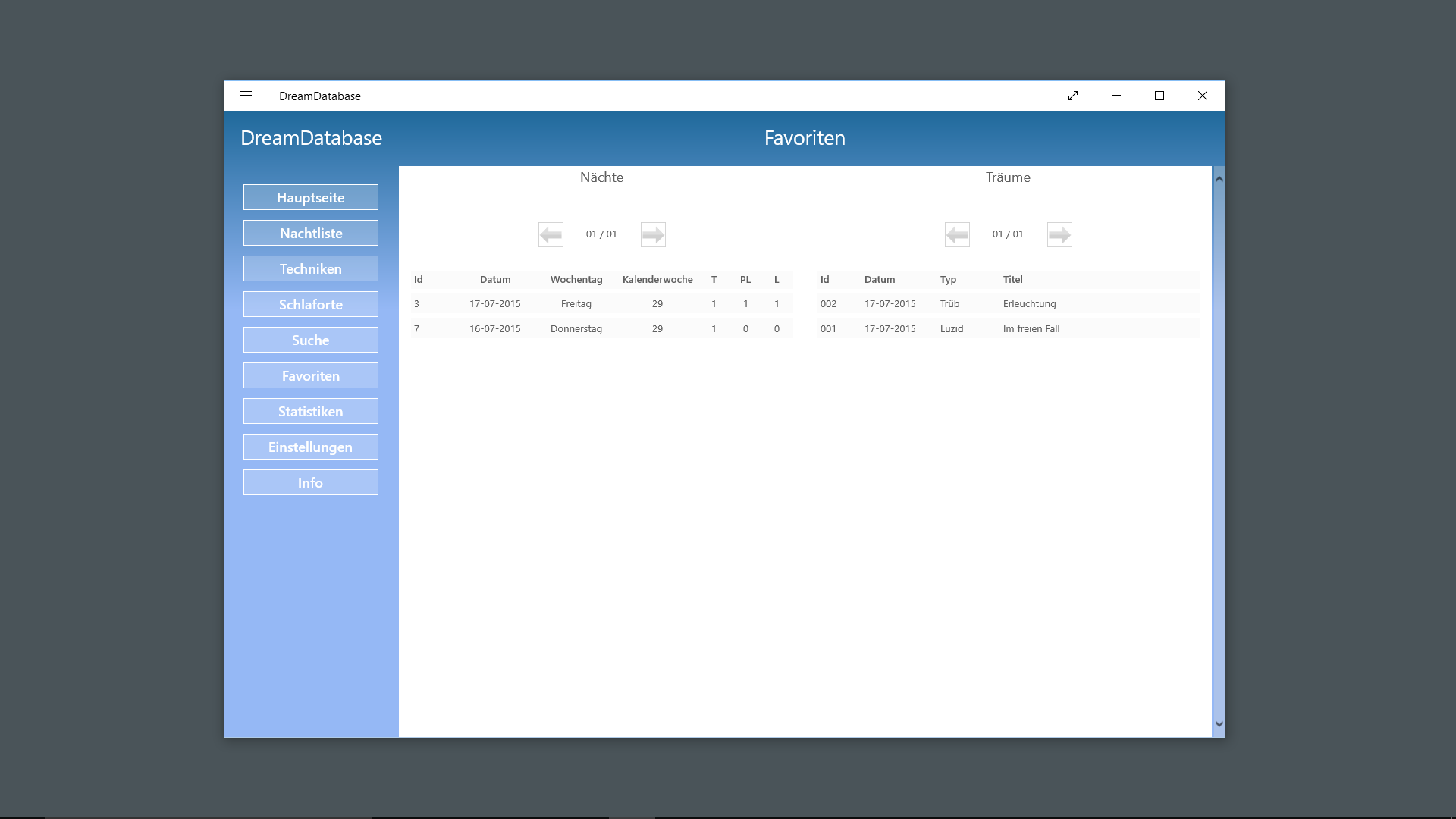
Task: Go to previous page of Nächte list
Action: 551,234
